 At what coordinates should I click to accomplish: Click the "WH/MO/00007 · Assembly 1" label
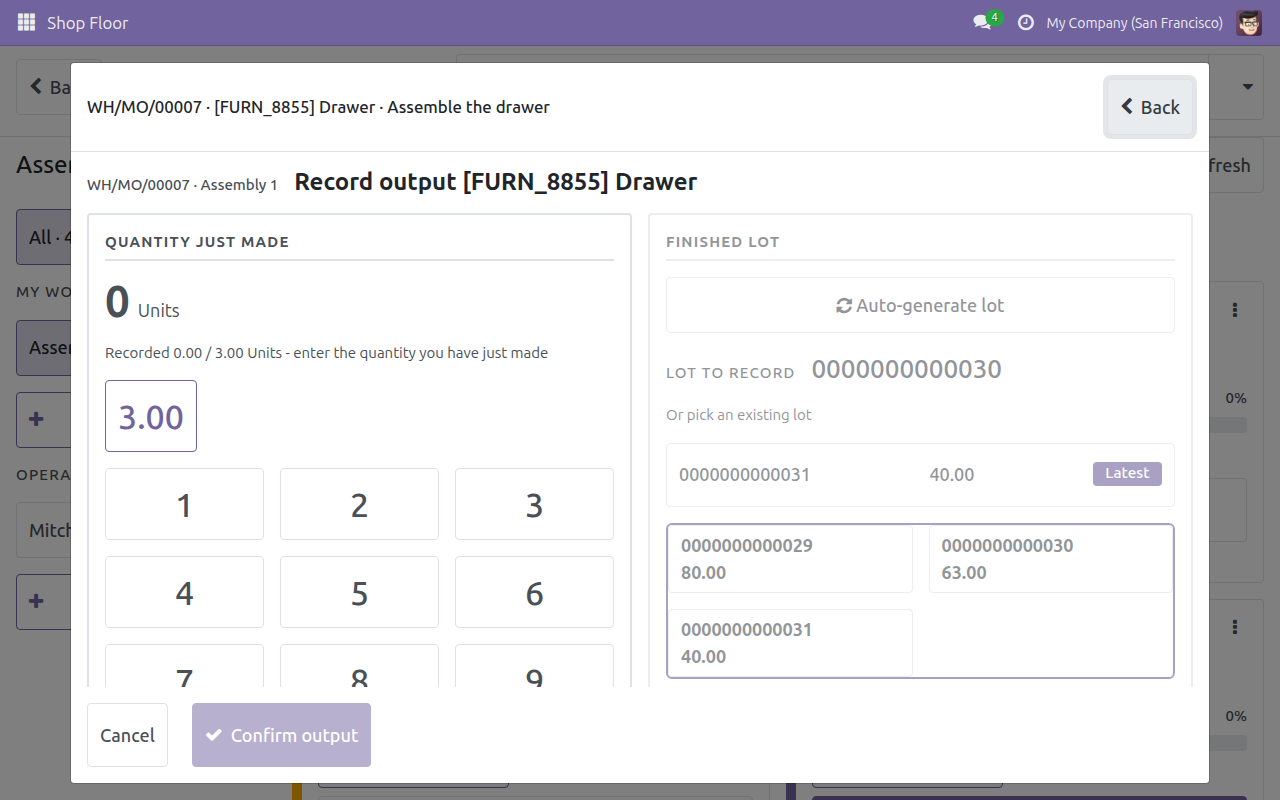pos(182,185)
